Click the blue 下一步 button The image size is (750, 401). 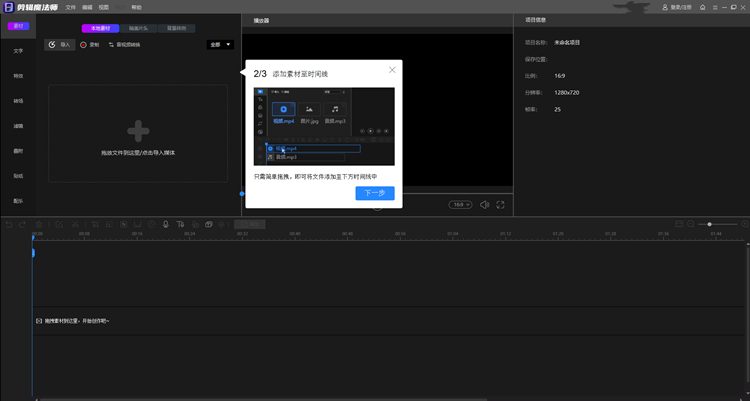pyautogui.click(x=375, y=193)
